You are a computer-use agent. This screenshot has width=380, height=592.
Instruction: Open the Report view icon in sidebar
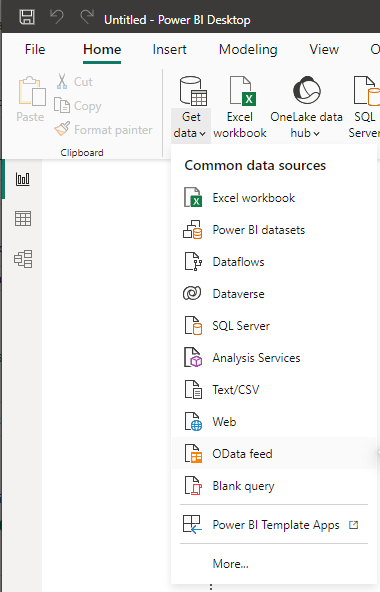[23, 179]
